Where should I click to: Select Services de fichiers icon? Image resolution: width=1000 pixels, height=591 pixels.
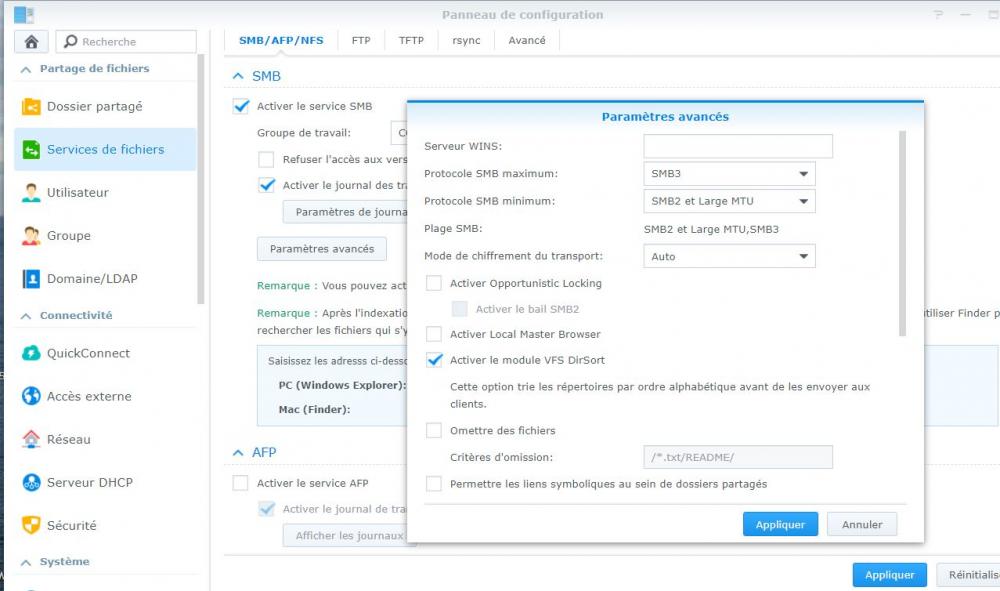[x=31, y=150]
